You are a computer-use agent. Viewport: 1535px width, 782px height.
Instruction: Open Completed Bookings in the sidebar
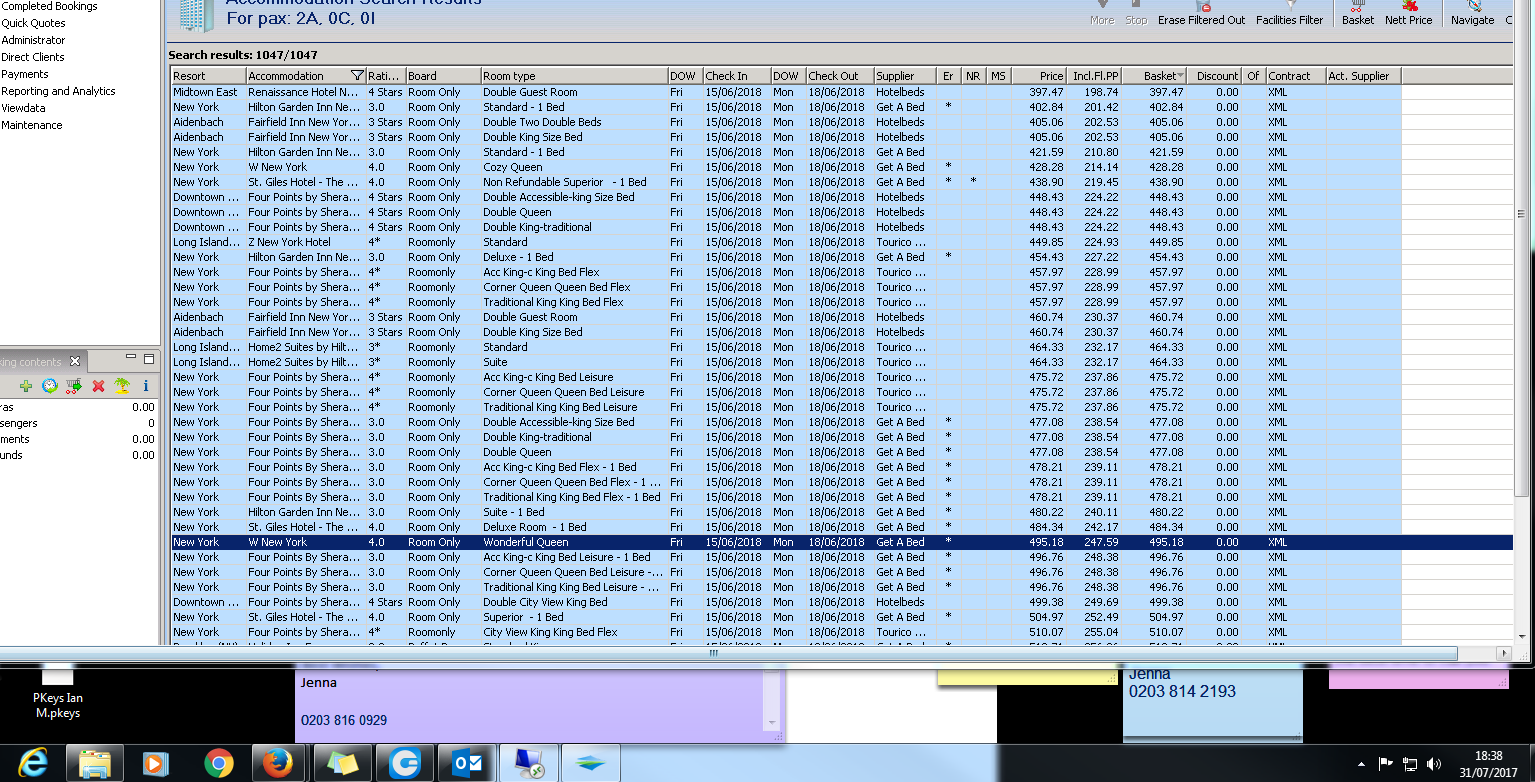click(x=49, y=6)
